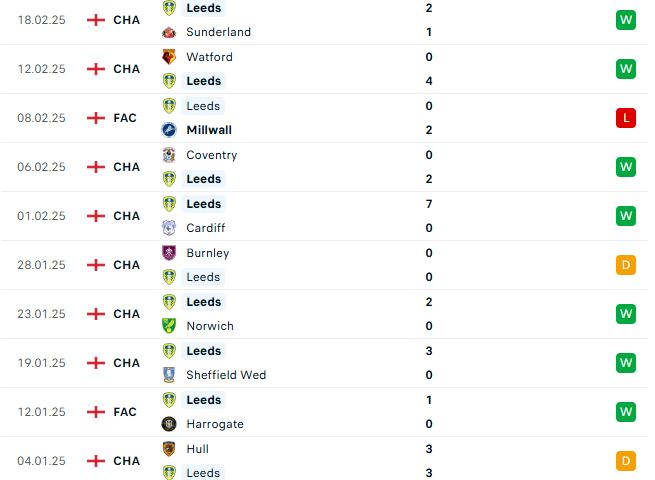Click the red L result badge
Screen dimensions: 655x480
(x=626, y=118)
